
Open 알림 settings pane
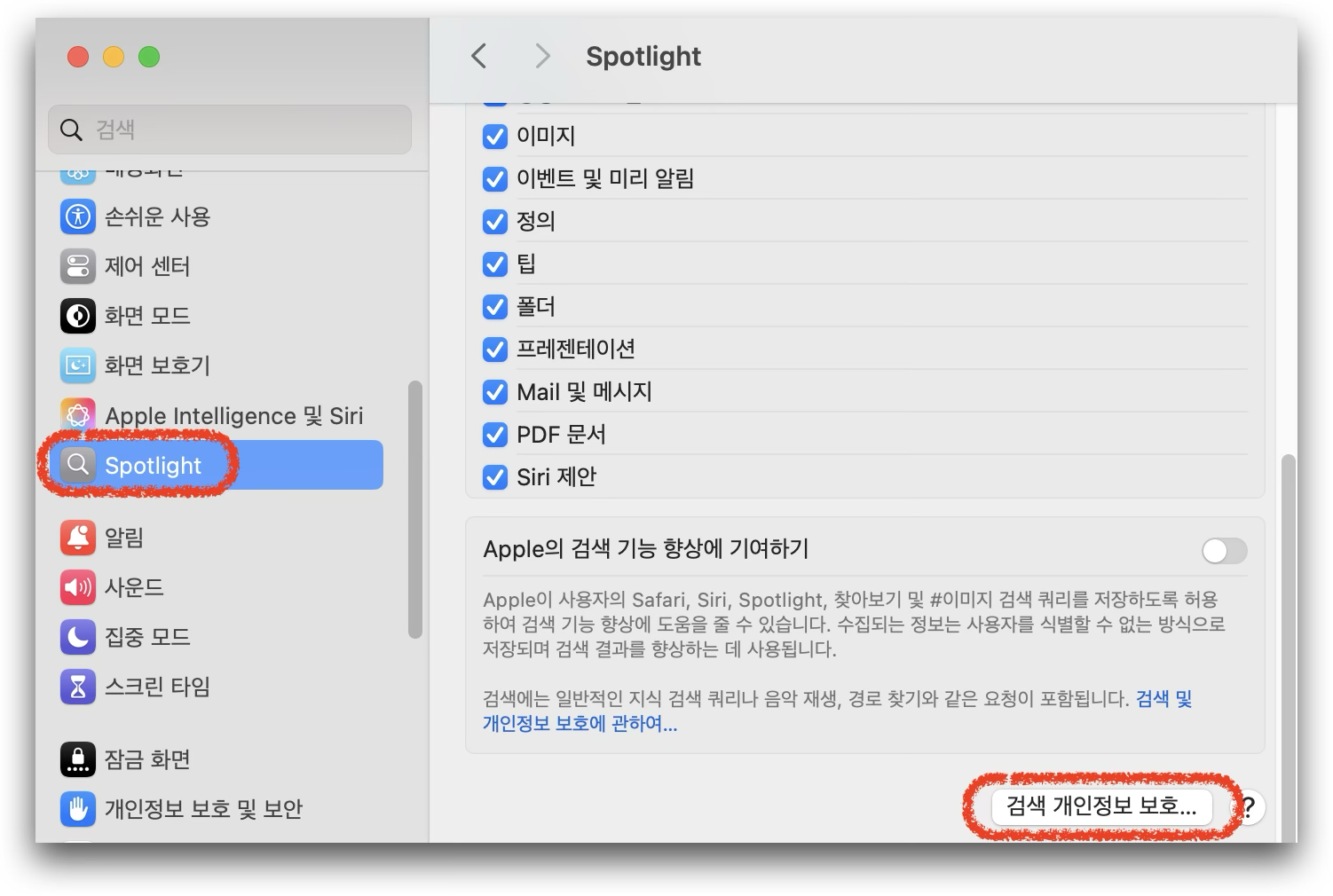click(x=216, y=537)
